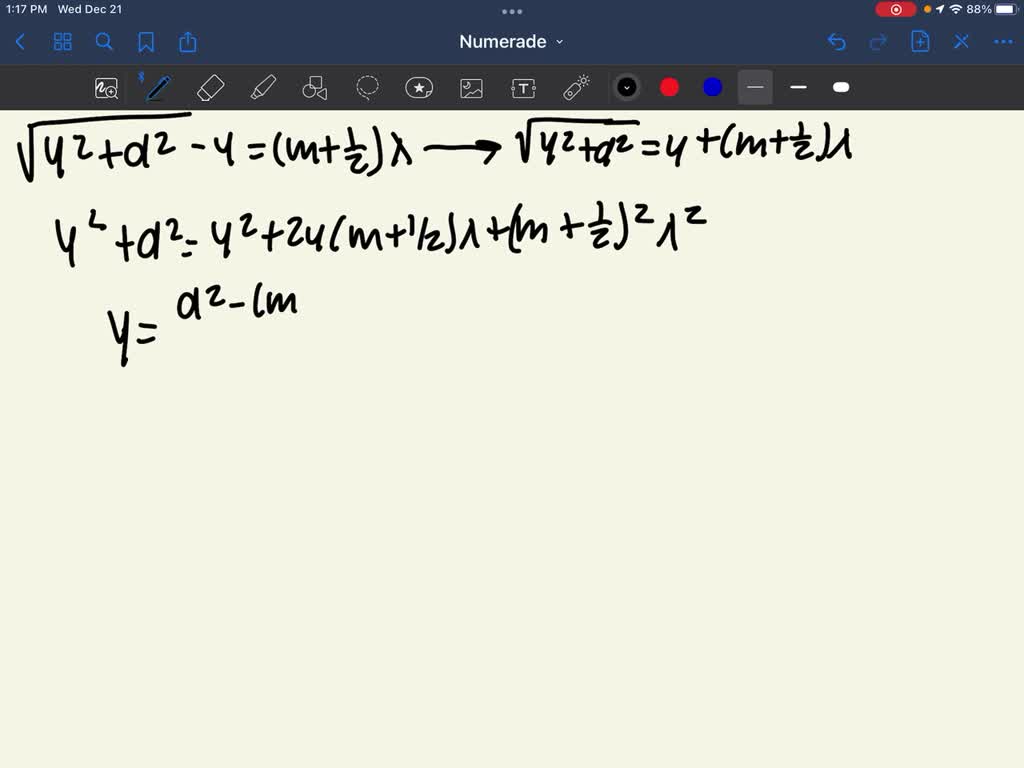The width and height of the screenshot is (1024, 768).
Task: Open the black color options chevron
Action: [x=627, y=87]
